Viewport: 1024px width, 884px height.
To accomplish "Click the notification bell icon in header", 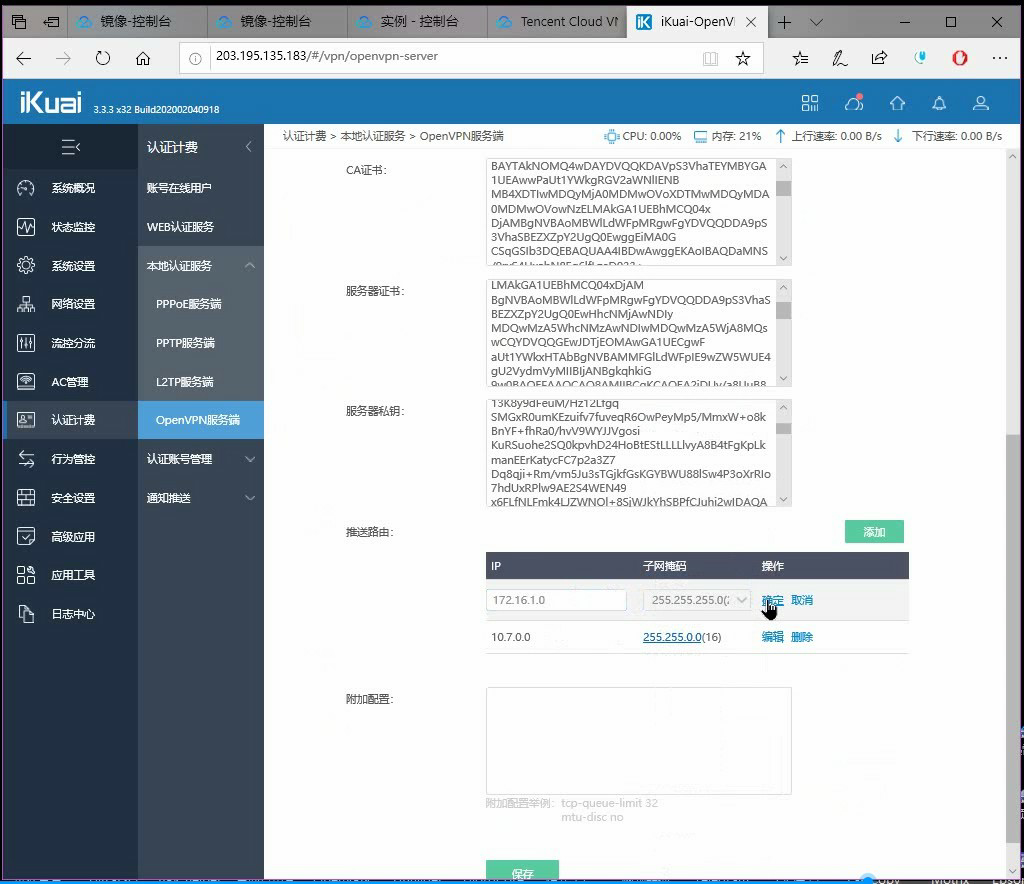I will coord(939,104).
